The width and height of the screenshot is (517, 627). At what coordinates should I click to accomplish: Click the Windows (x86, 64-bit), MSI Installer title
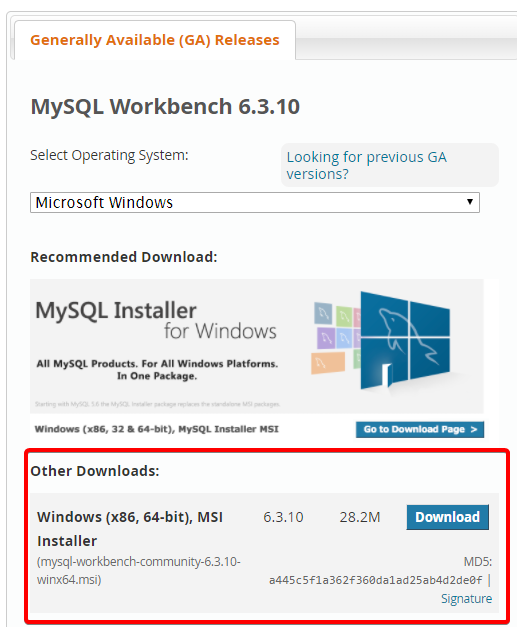click(x=130, y=529)
